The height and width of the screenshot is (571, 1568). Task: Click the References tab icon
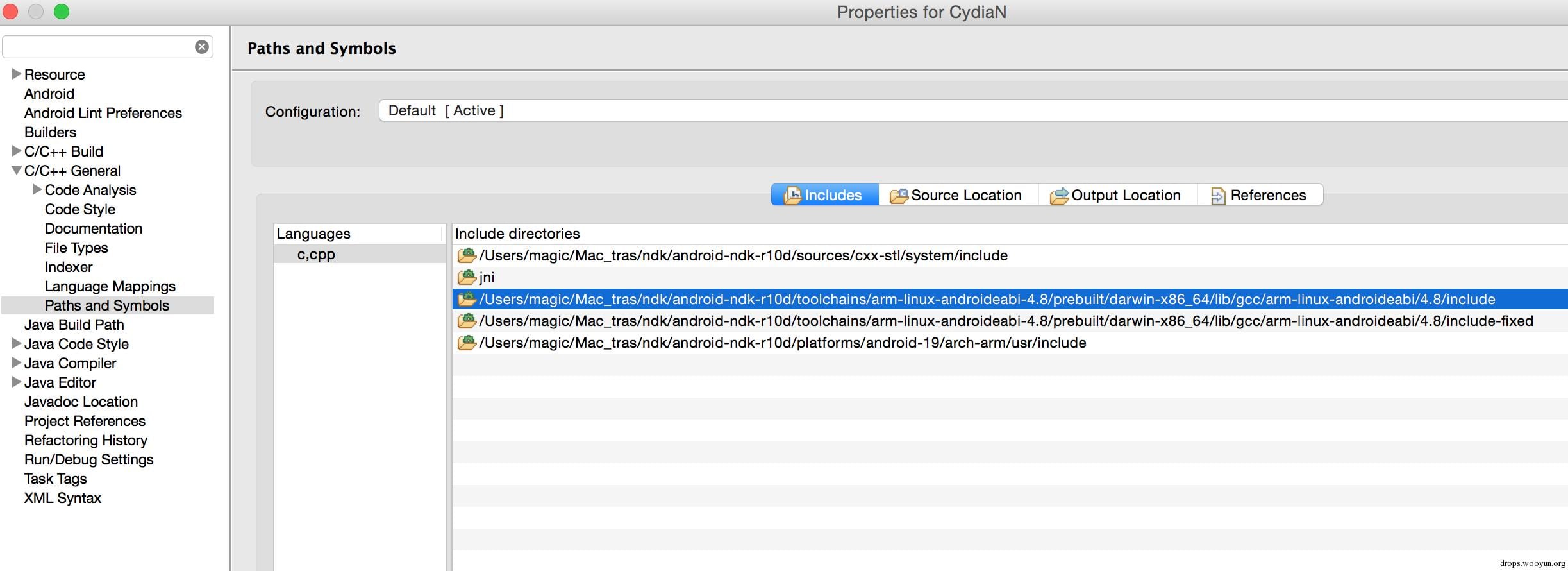pyautogui.click(x=1217, y=196)
